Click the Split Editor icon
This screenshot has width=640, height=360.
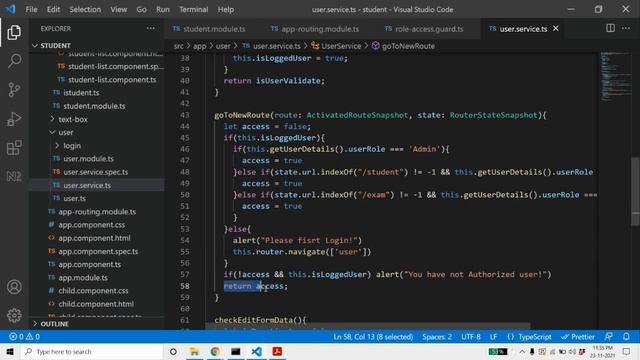(x=610, y=28)
